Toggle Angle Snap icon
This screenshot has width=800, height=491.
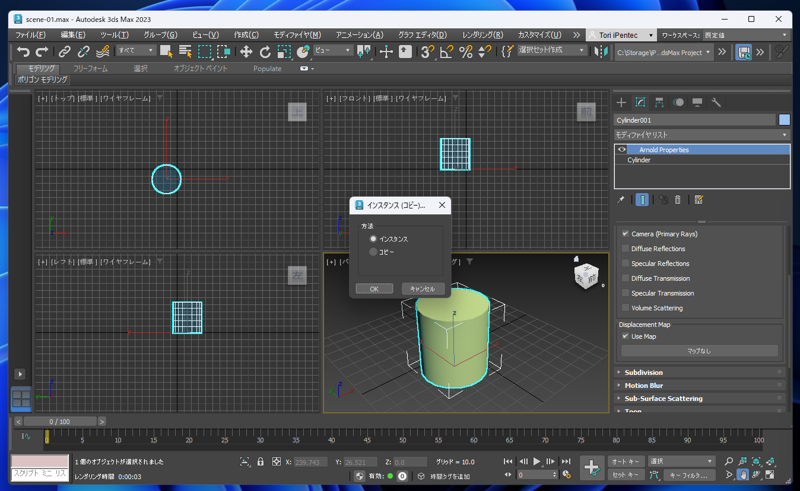[446, 52]
